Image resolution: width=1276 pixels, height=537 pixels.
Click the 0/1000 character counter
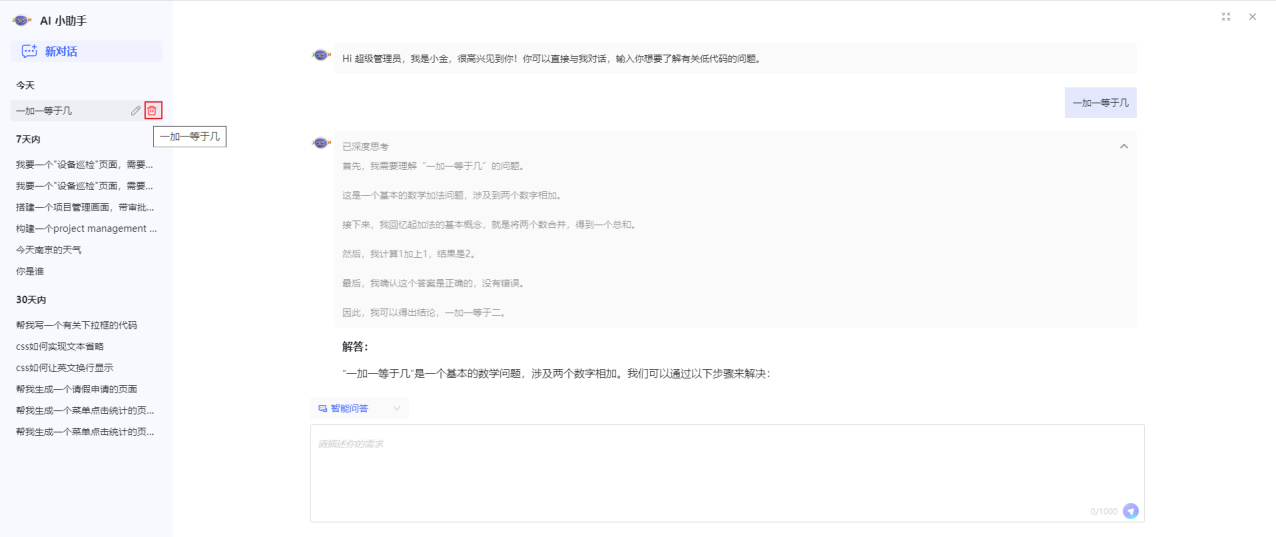pos(1104,512)
